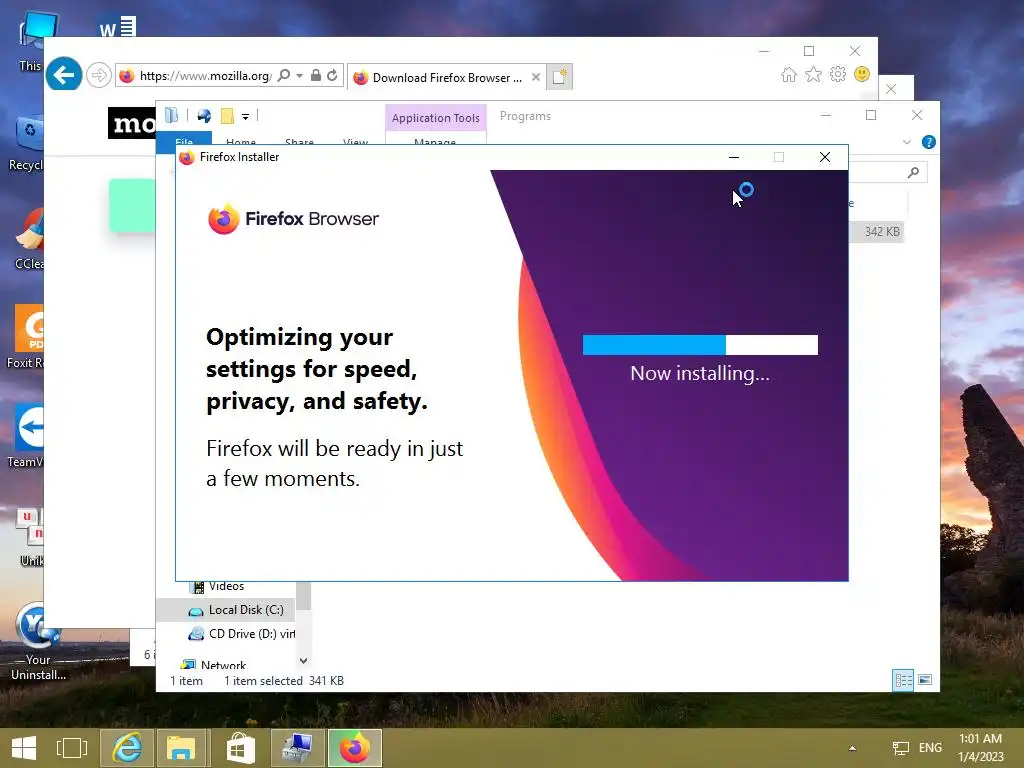This screenshot has height=768, width=1024.
Task: Click the mozilla.org address field
Action: click(205, 76)
